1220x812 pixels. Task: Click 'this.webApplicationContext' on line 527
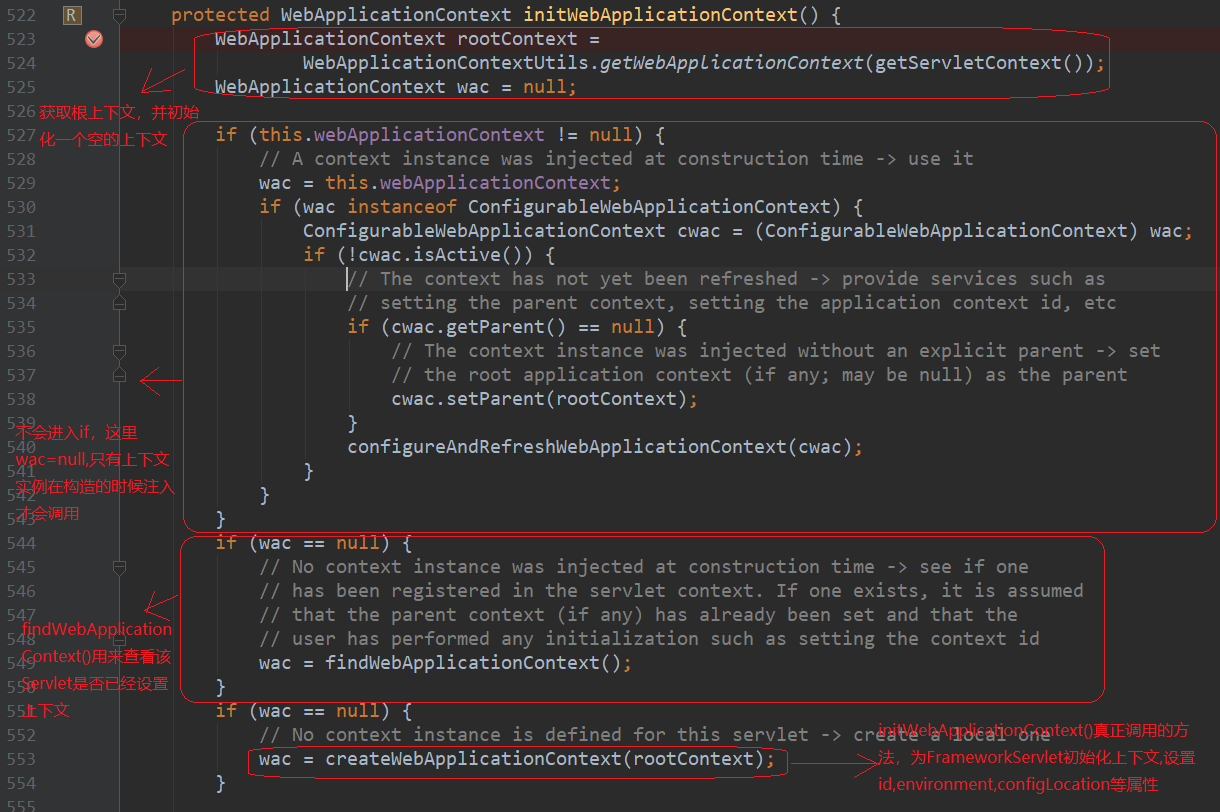pos(402,135)
